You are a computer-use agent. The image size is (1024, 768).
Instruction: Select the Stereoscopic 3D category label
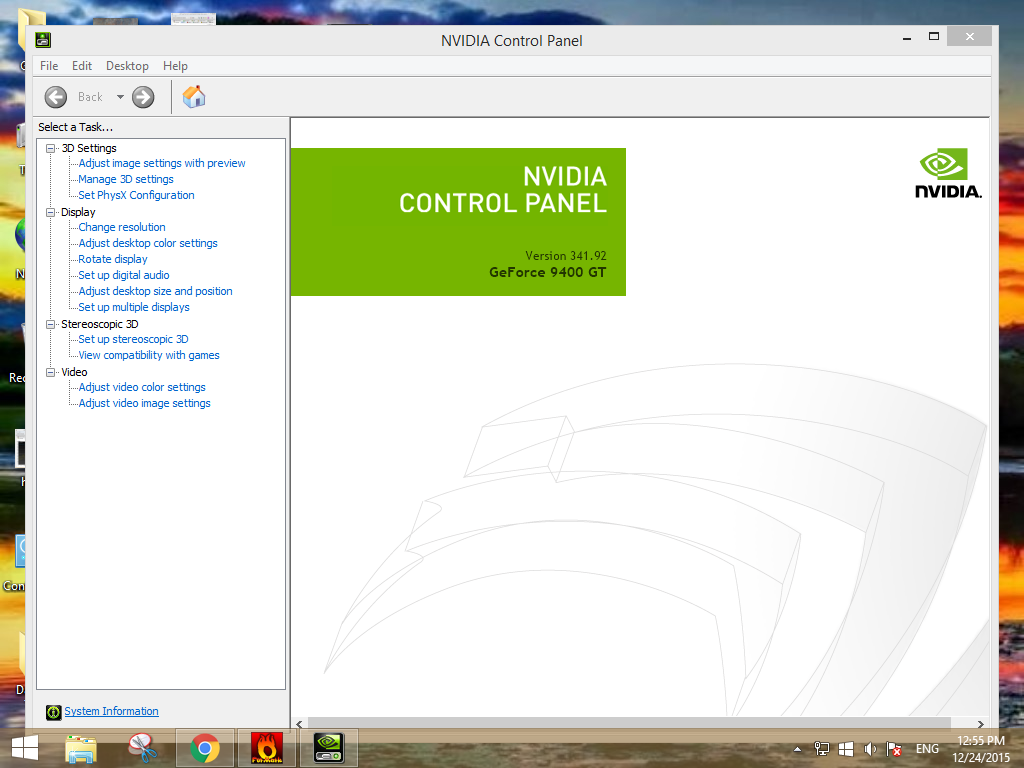coord(100,324)
